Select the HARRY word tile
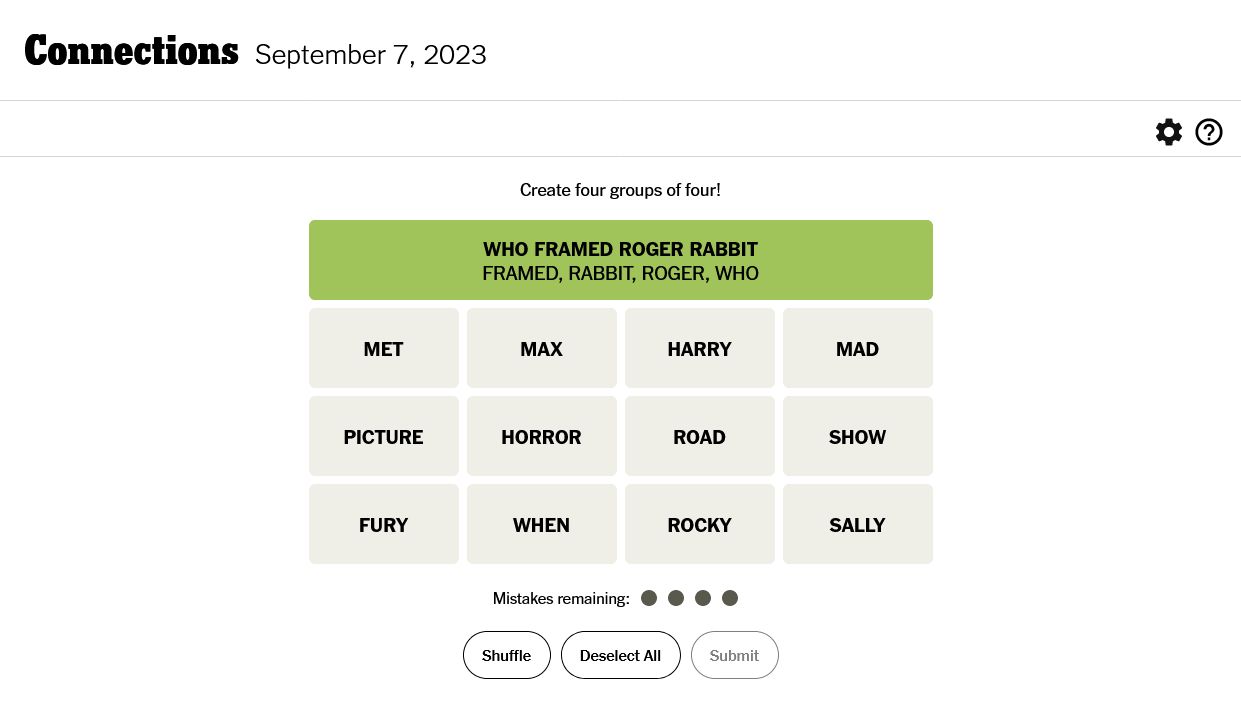1241x703 pixels. [x=700, y=348]
